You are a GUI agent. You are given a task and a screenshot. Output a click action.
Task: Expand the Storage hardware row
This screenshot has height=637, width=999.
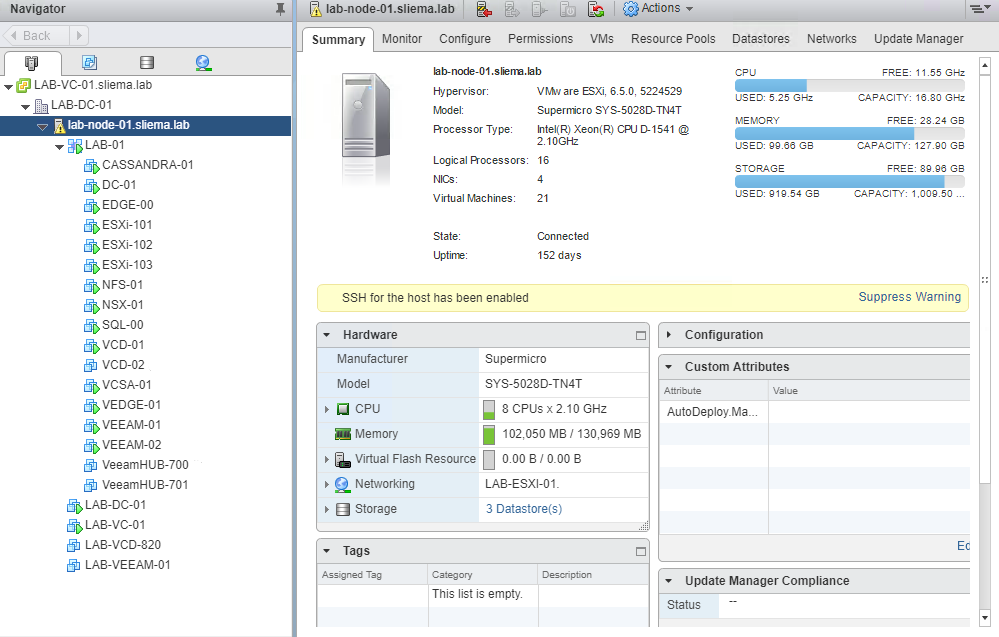(x=327, y=510)
